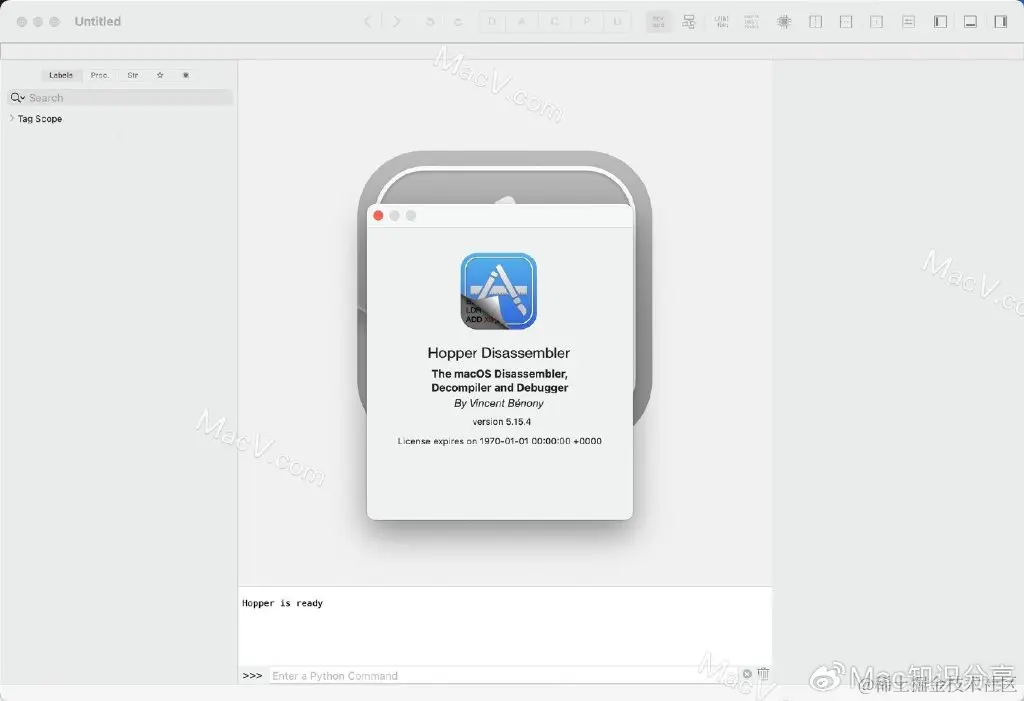Switch to the Str tab
The height and width of the screenshot is (701, 1024).
pos(133,75)
